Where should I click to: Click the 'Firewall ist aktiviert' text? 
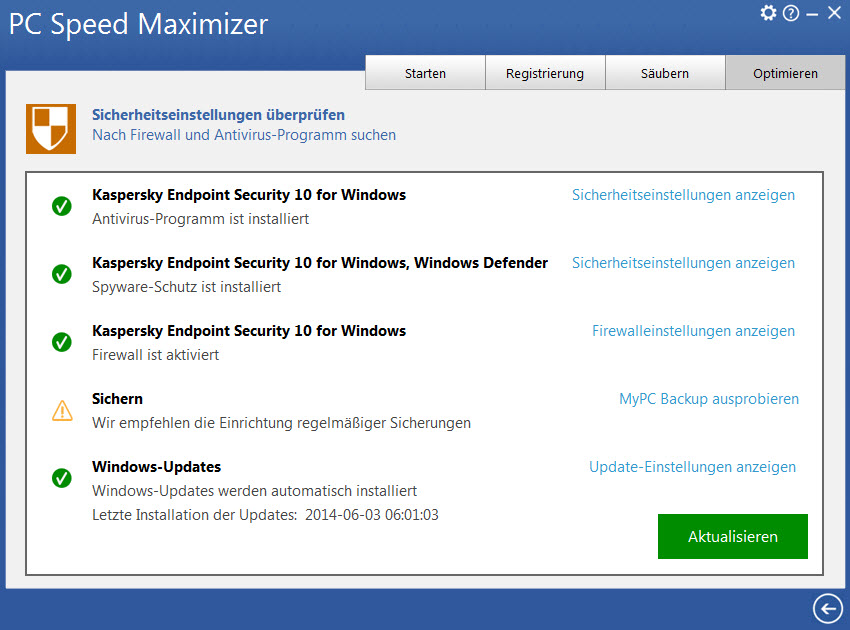pyautogui.click(x=155, y=355)
